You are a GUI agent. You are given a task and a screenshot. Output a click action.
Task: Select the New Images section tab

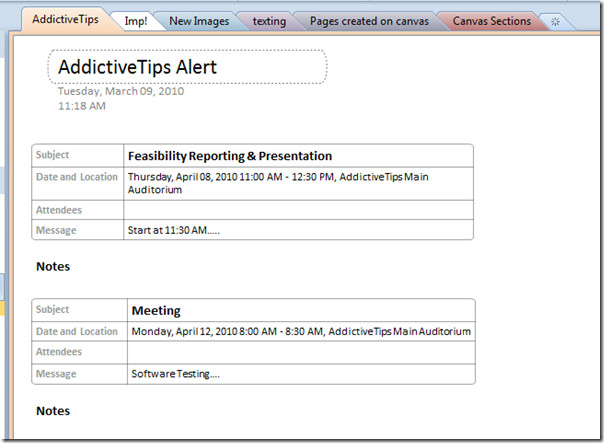(199, 21)
